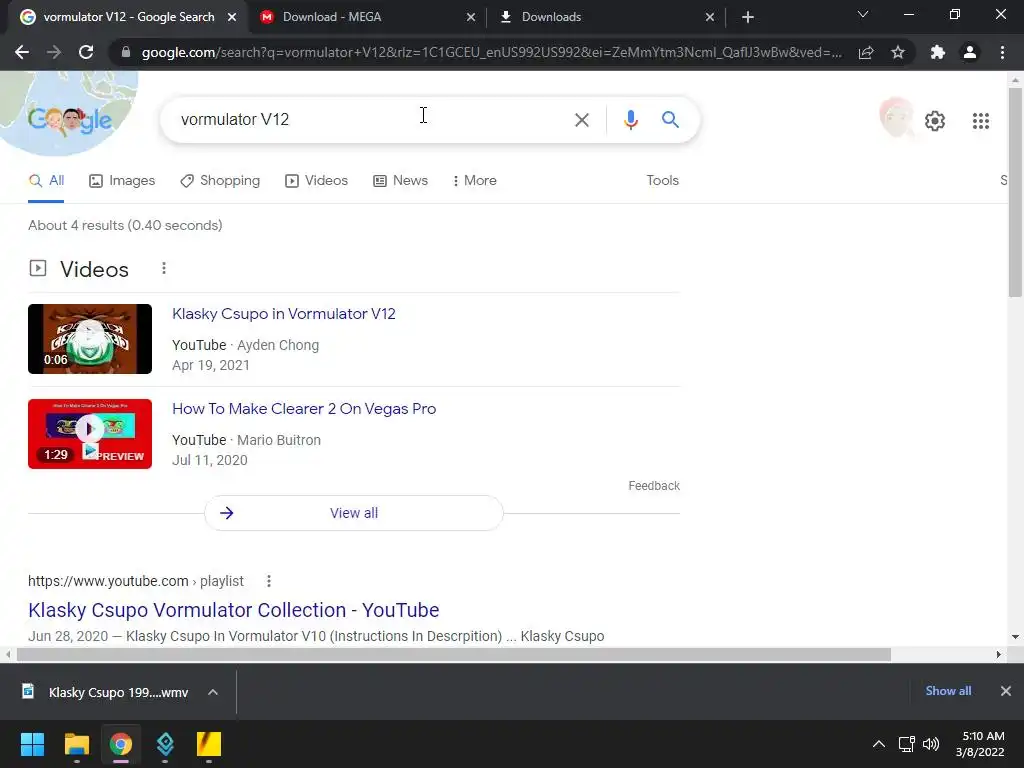Submit search with the magnifier icon
This screenshot has width=1024, height=768.
[670, 120]
